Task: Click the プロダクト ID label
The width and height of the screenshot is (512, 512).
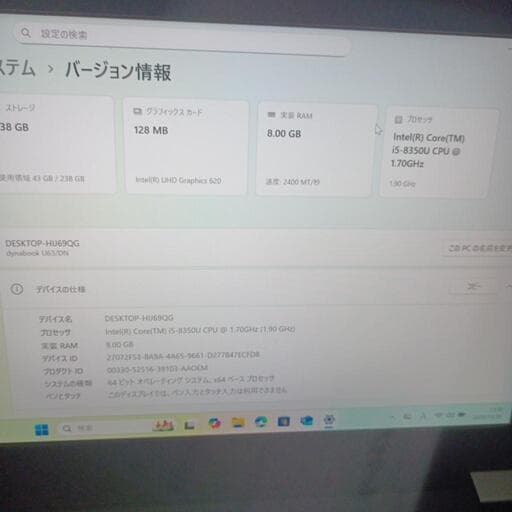Action: pyautogui.click(x=63, y=371)
